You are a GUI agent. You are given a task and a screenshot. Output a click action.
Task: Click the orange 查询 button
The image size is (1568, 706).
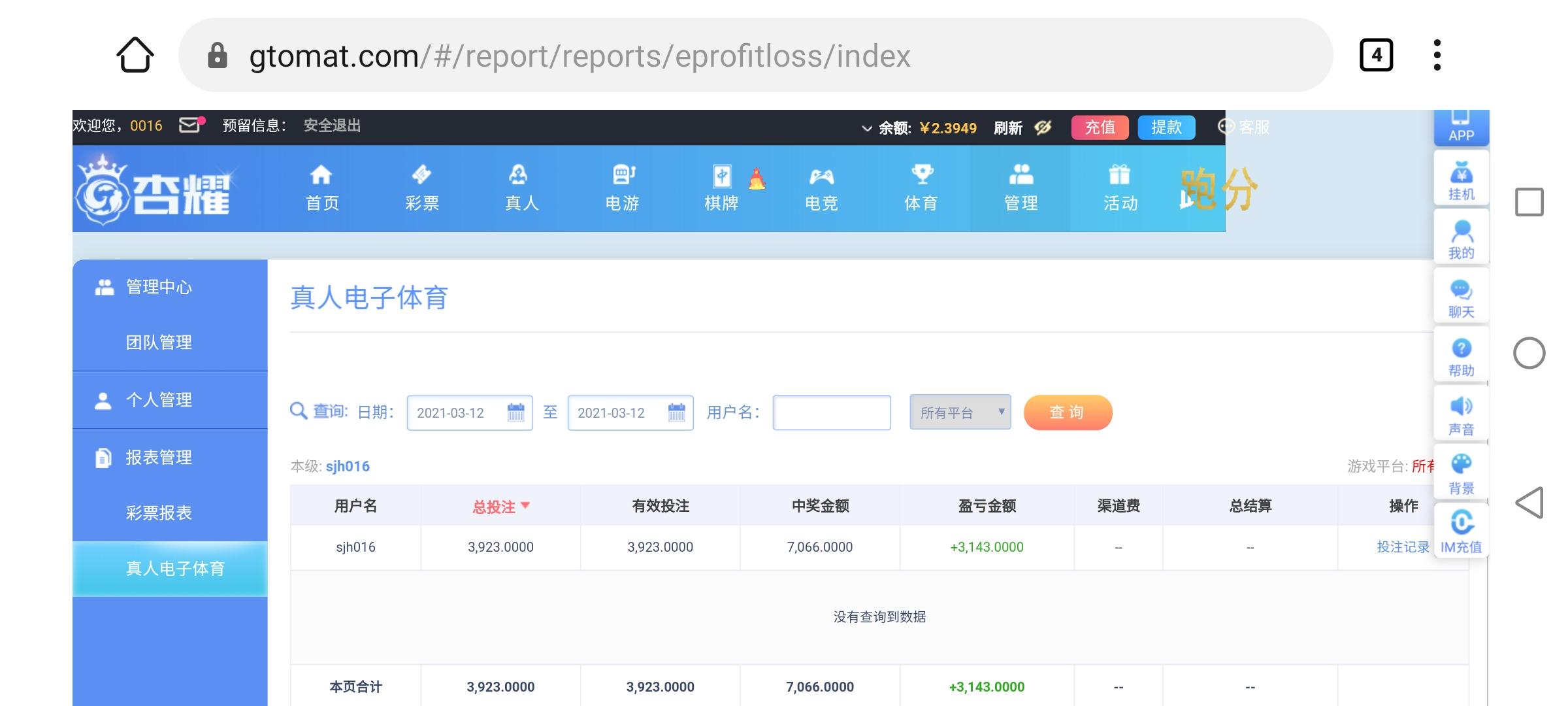click(1068, 412)
